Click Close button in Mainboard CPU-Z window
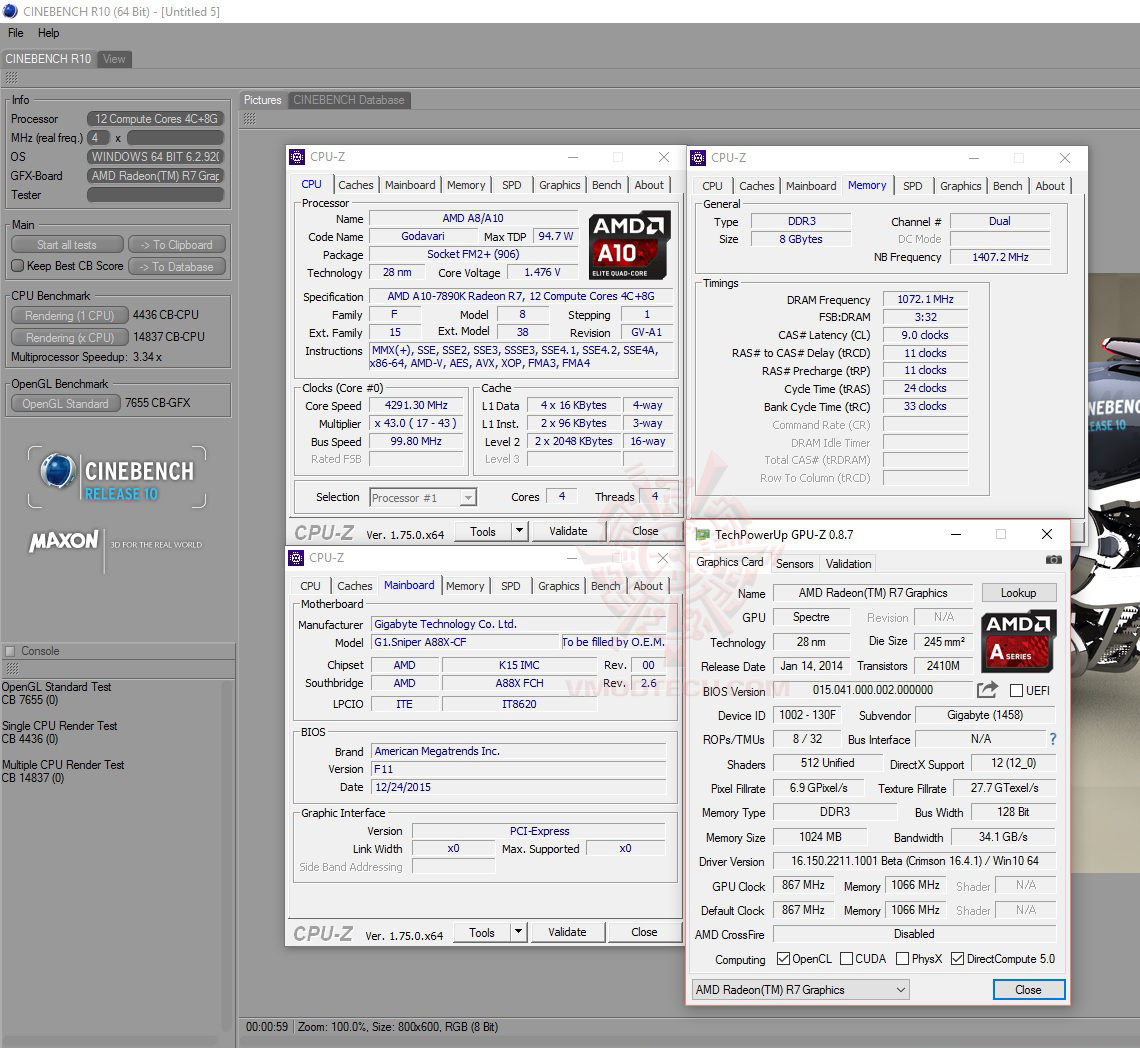Screen dimensions: 1140x1048 644,932
